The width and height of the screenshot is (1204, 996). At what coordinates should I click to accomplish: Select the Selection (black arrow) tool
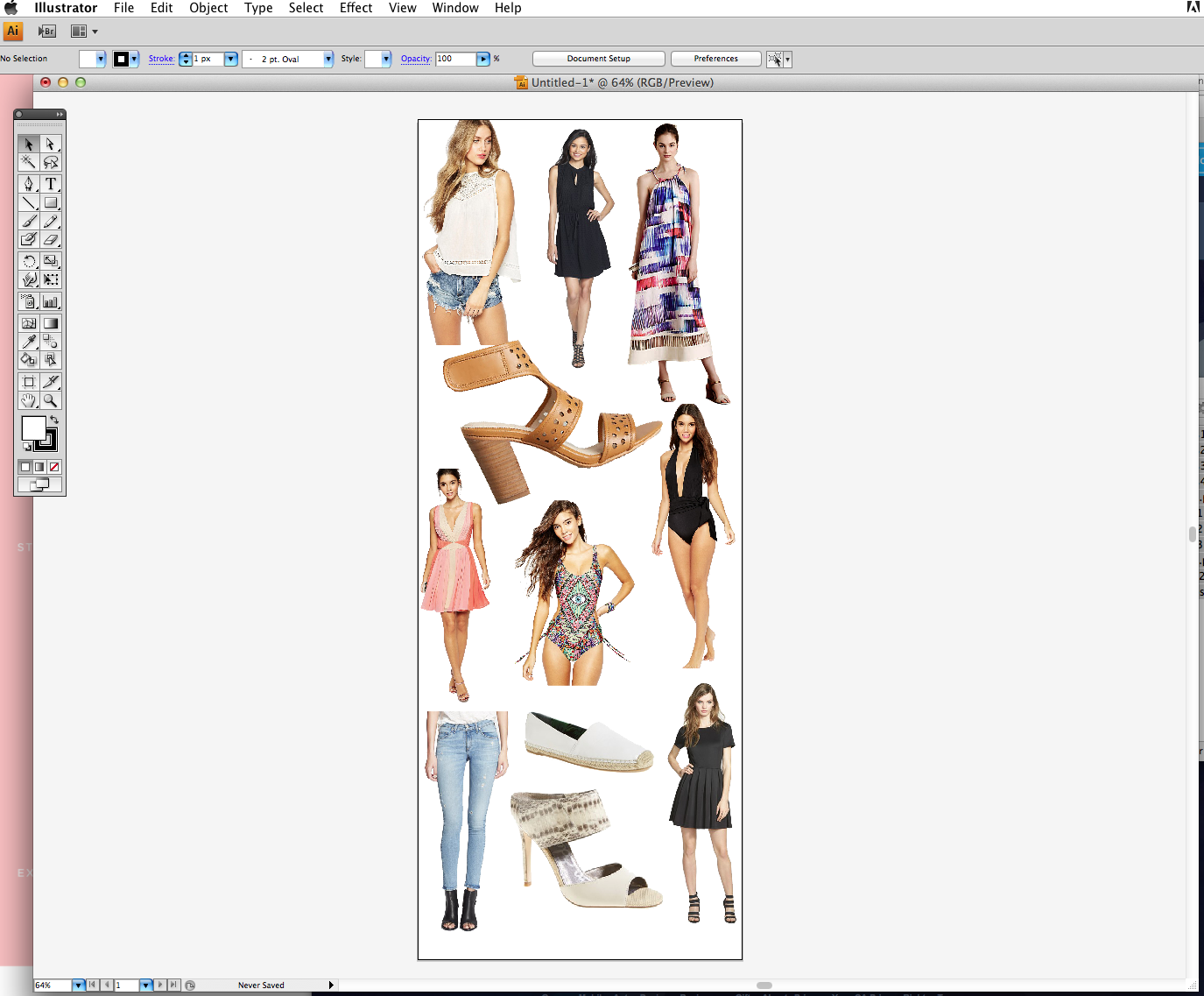29,144
